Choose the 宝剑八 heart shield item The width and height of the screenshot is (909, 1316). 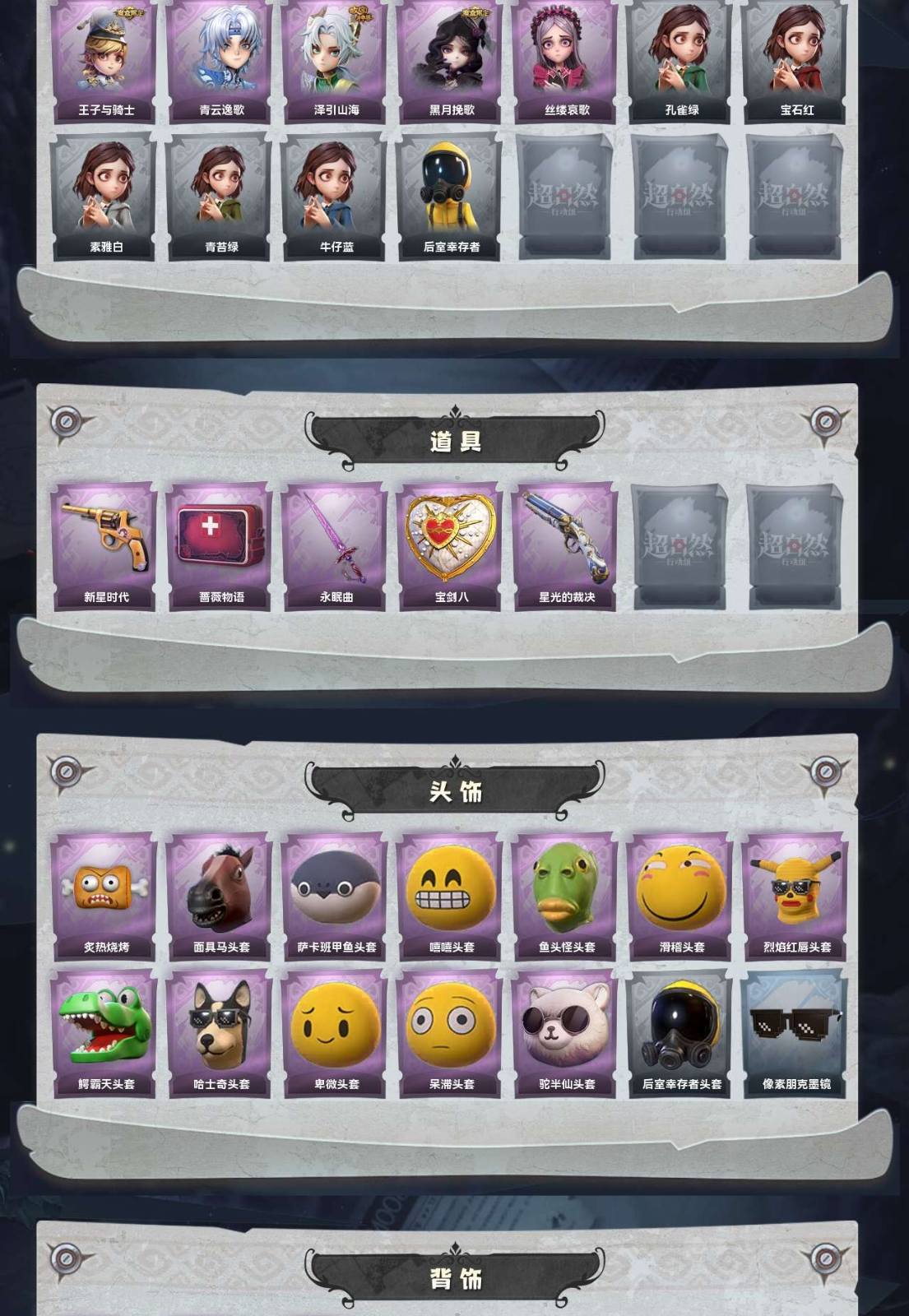(x=450, y=546)
